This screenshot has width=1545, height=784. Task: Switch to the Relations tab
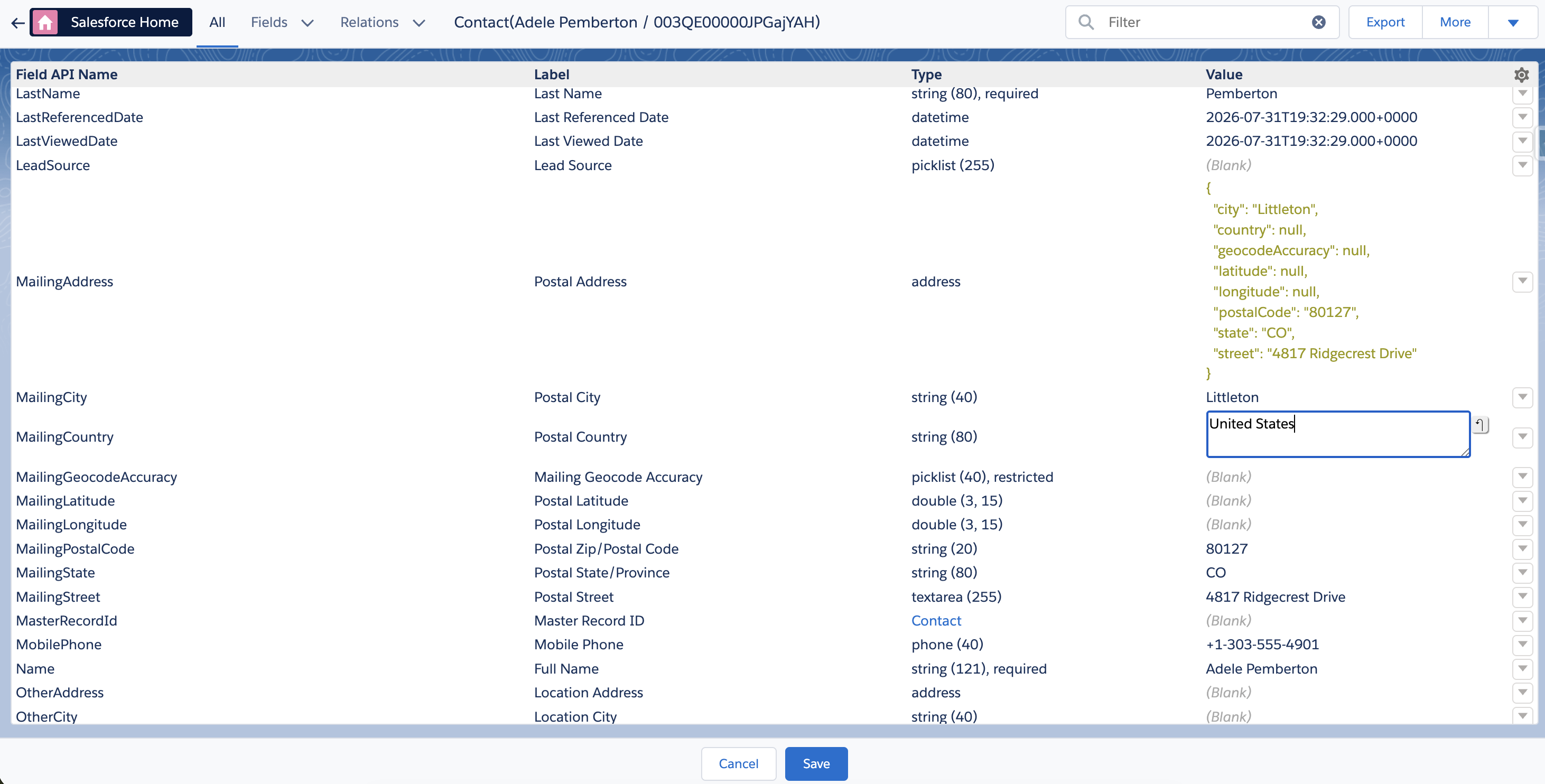click(x=369, y=23)
